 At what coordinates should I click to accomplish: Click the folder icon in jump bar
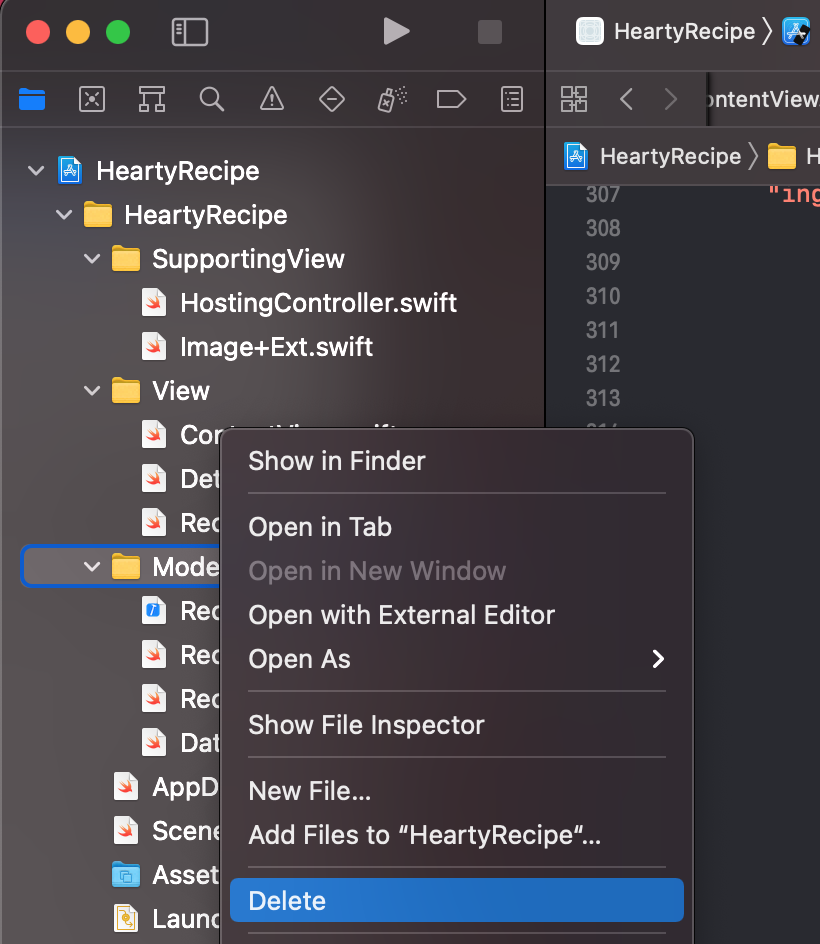781,157
